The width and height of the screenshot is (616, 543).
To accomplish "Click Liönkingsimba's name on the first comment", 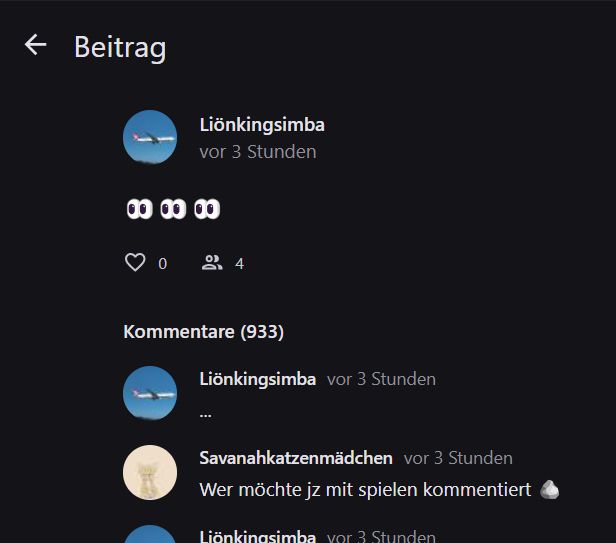I will tap(258, 379).
